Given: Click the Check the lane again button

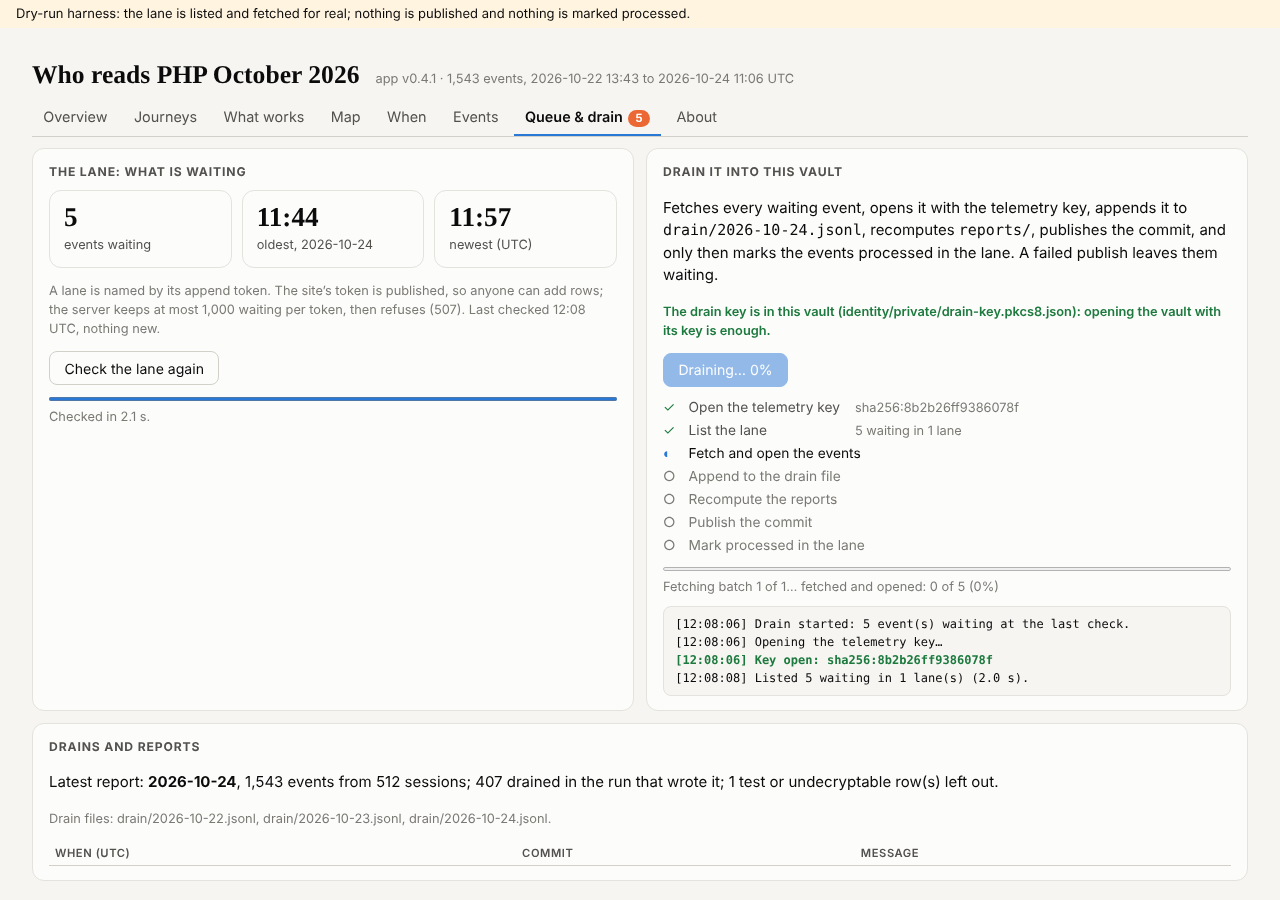Looking at the screenshot, I should coord(134,368).
